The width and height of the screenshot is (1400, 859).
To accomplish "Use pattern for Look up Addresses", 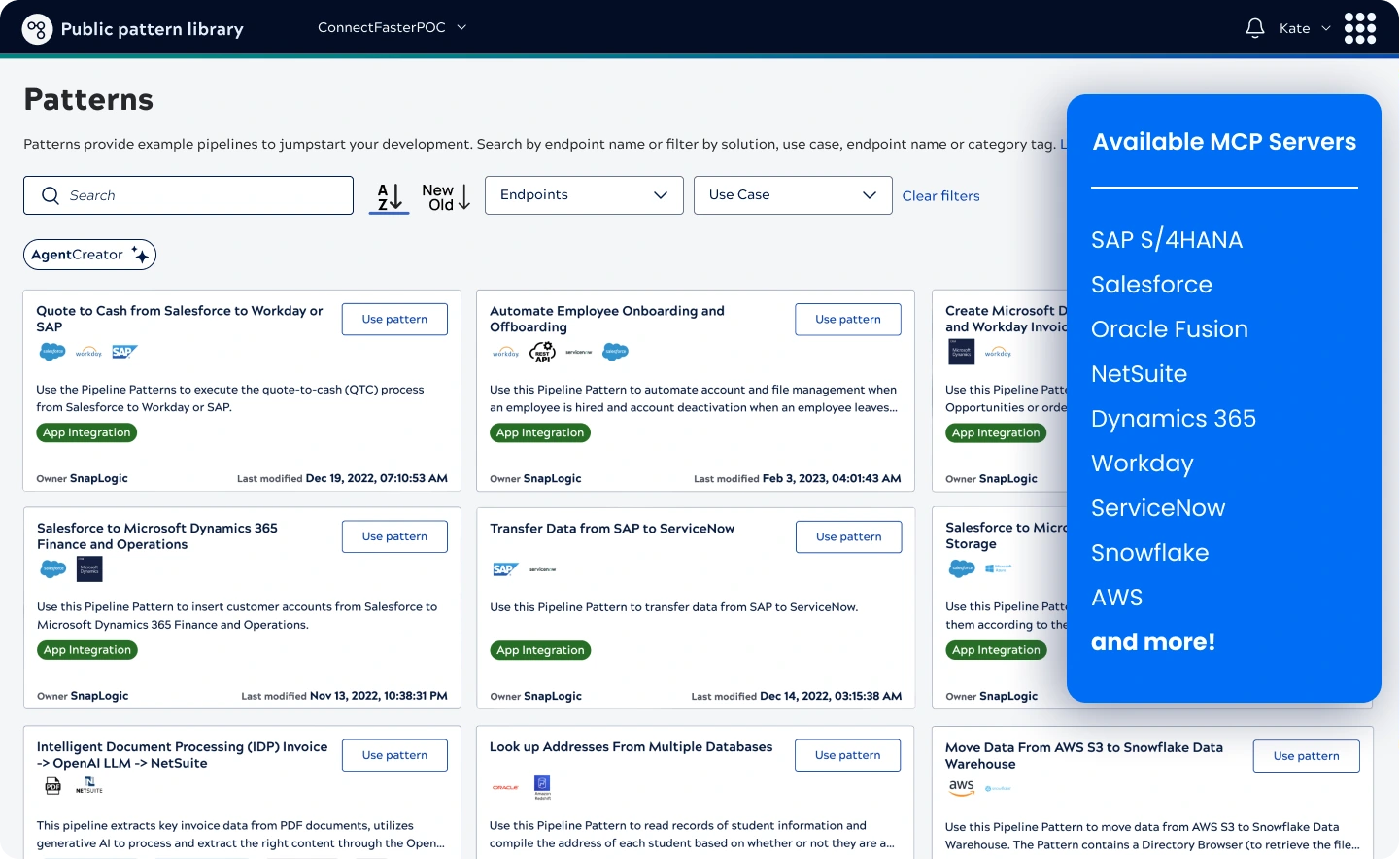I will tap(848, 755).
